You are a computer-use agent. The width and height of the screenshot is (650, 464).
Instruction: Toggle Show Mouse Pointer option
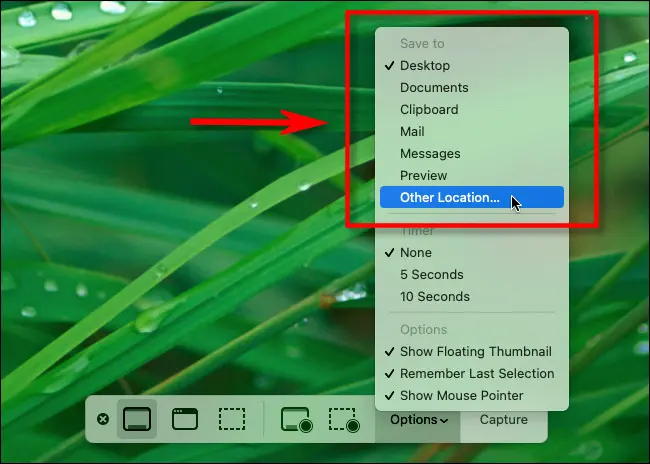461,395
